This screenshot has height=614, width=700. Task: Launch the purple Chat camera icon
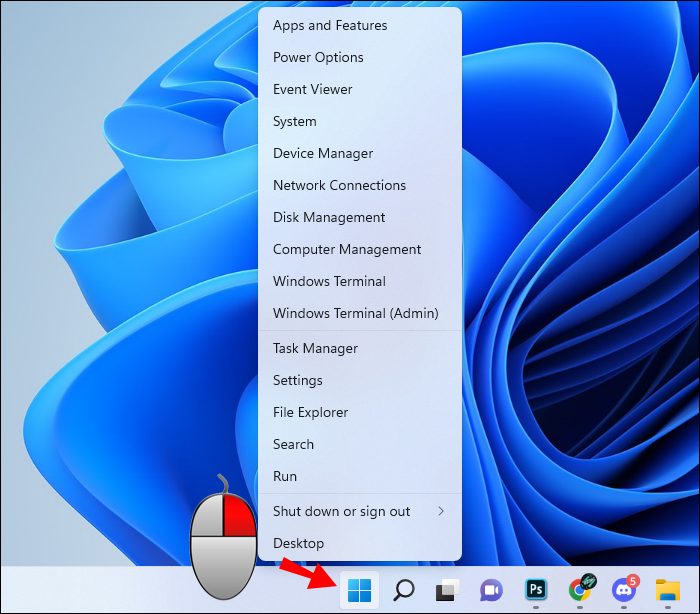pos(491,591)
